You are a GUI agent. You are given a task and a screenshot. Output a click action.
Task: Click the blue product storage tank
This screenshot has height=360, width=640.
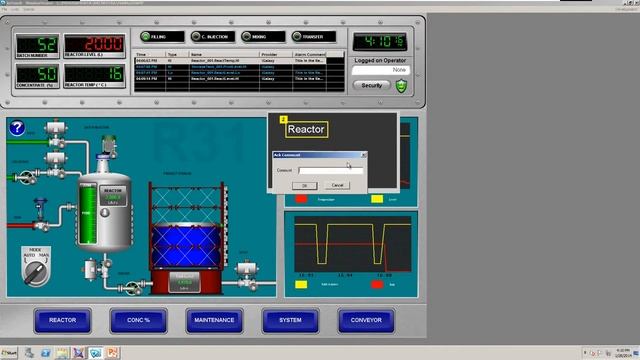point(186,246)
